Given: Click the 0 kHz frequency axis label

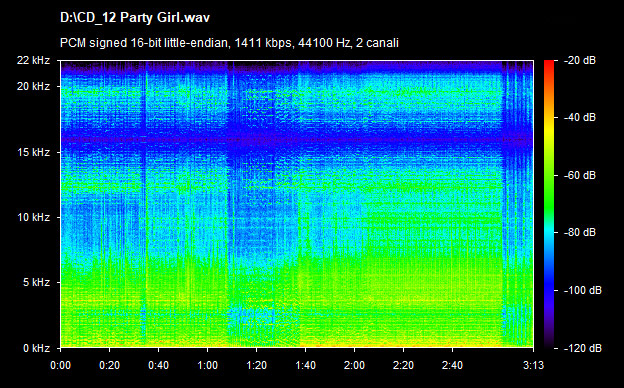Looking at the screenshot, I should click(36, 348).
